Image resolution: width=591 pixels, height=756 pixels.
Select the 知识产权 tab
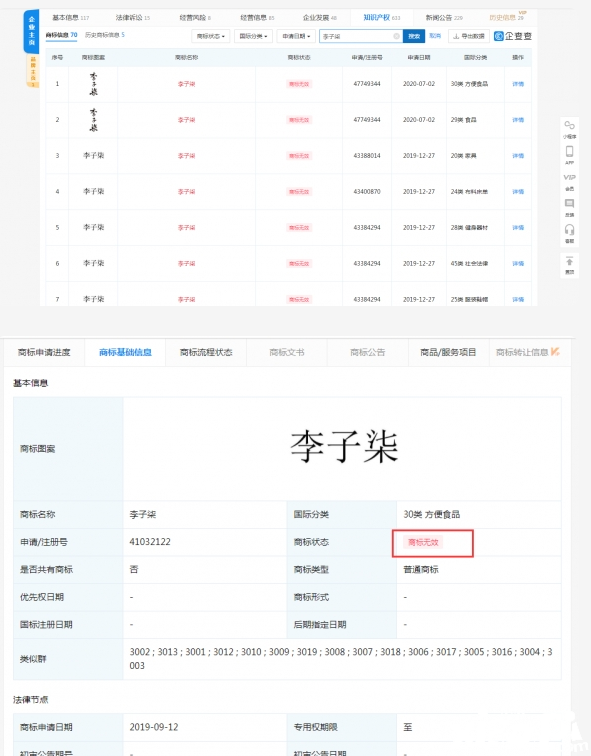click(x=381, y=17)
